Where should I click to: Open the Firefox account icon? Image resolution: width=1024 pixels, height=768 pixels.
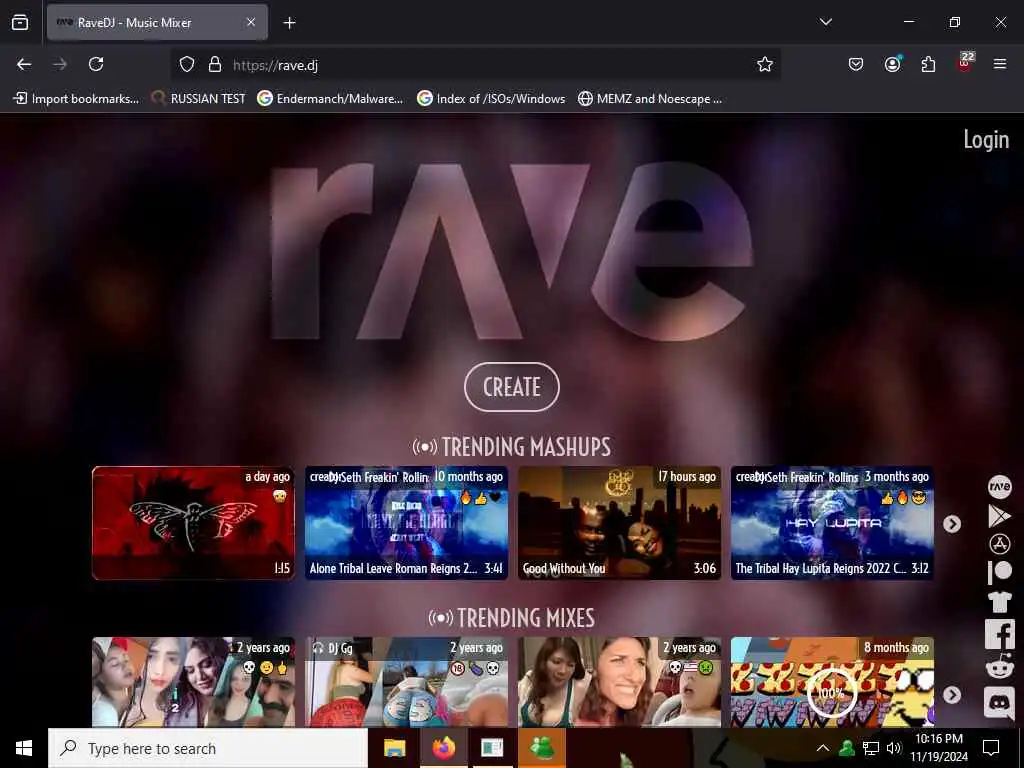(x=892, y=64)
